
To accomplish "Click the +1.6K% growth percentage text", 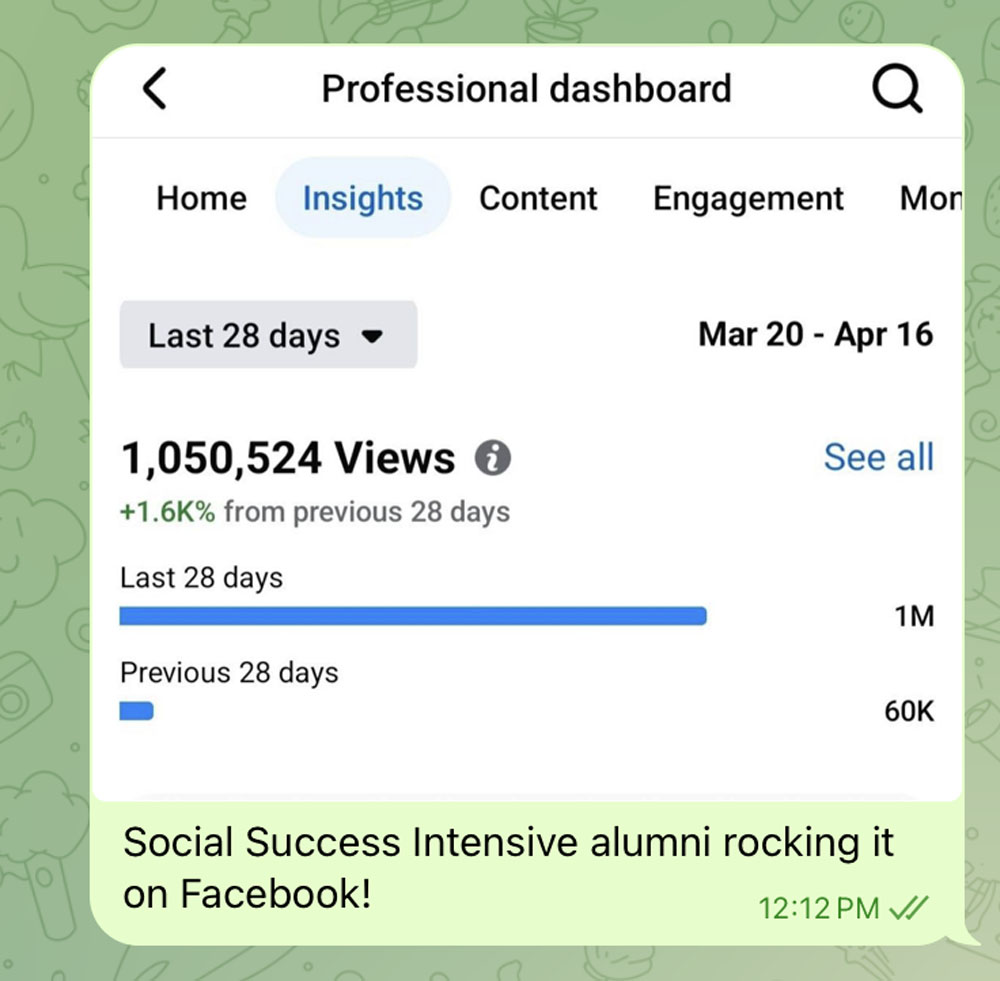I will 168,512.
